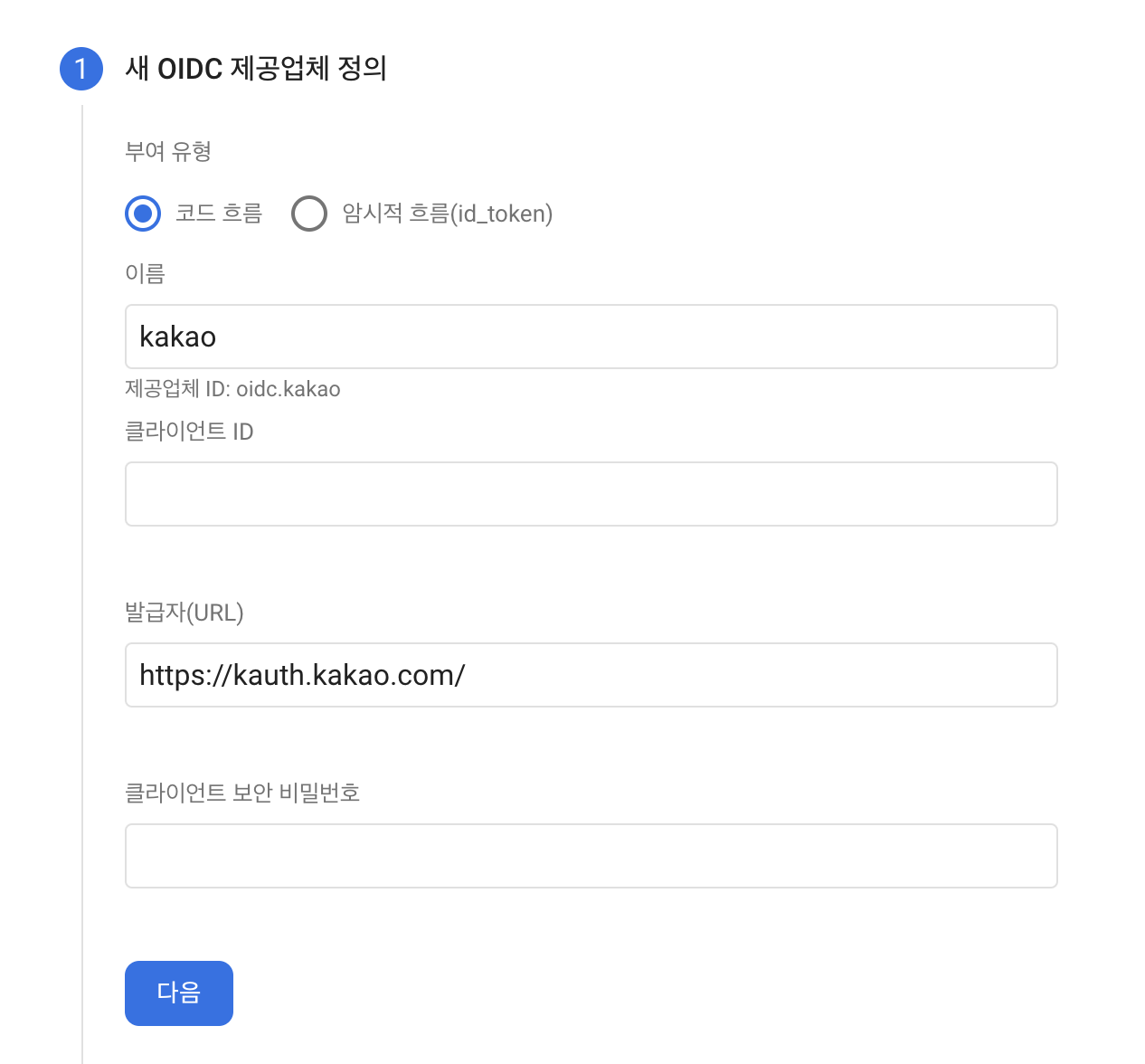The image size is (1145, 1064).
Task: Focus the 클라이언트 보안 비밀번호 field
Action: tap(591, 856)
